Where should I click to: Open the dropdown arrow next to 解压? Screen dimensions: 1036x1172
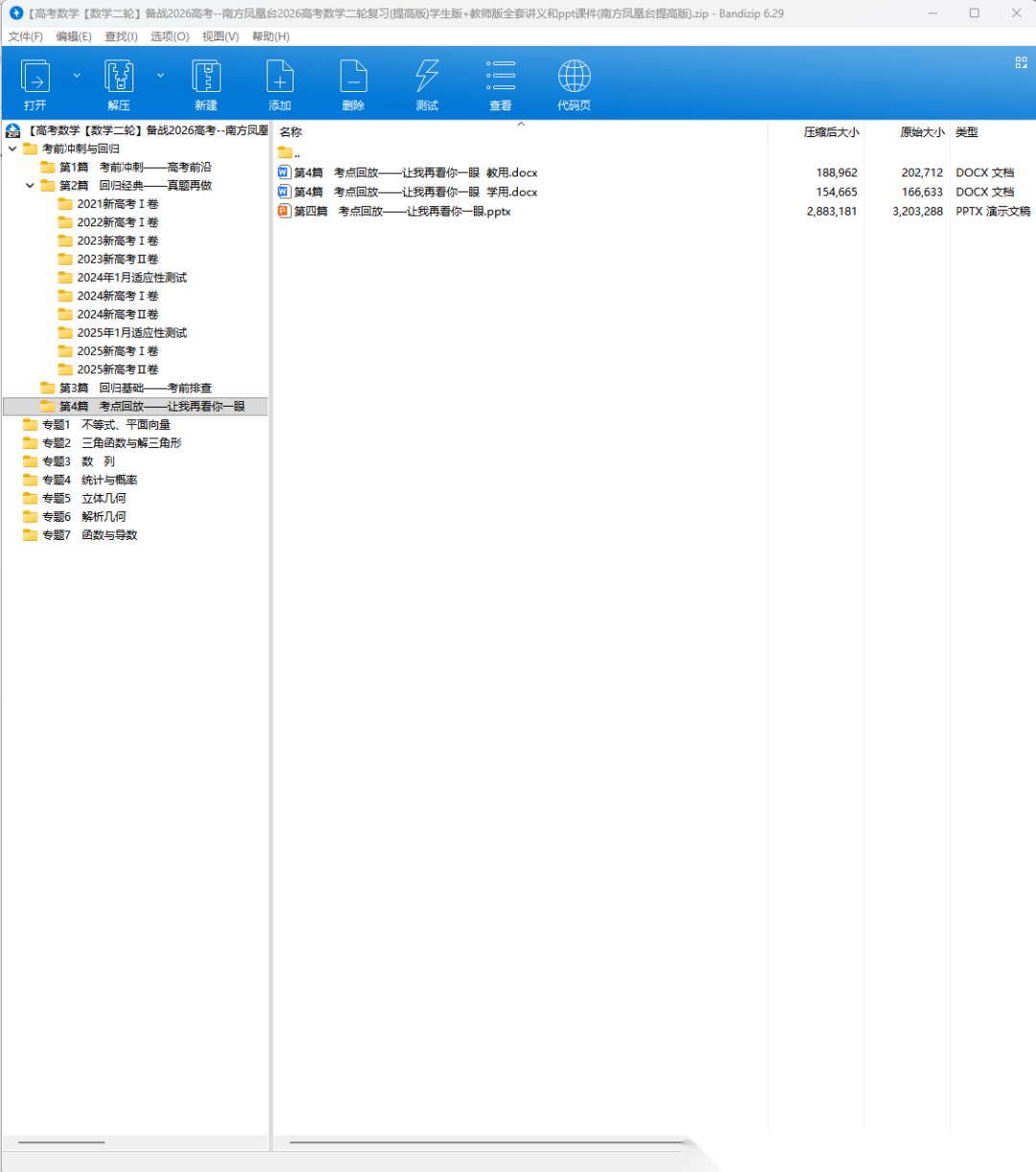[160, 76]
